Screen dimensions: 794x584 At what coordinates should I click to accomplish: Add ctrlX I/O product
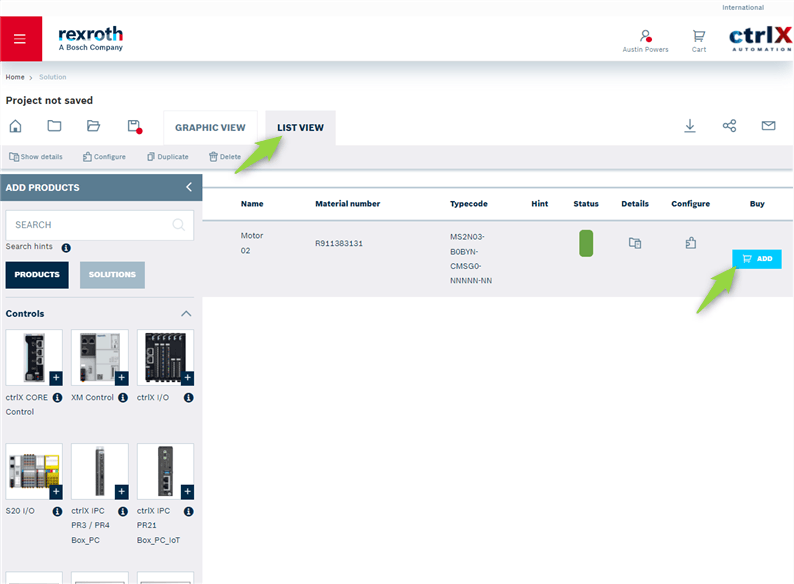pyautogui.click(x=187, y=378)
